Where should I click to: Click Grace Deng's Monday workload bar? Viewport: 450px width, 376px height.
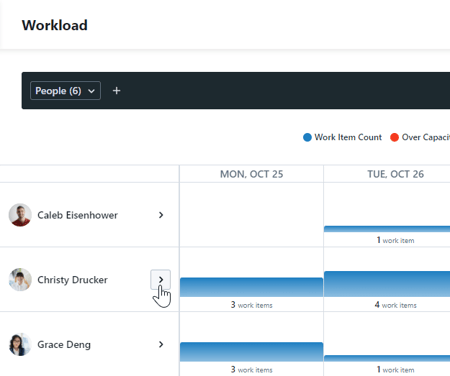click(251, 352)
